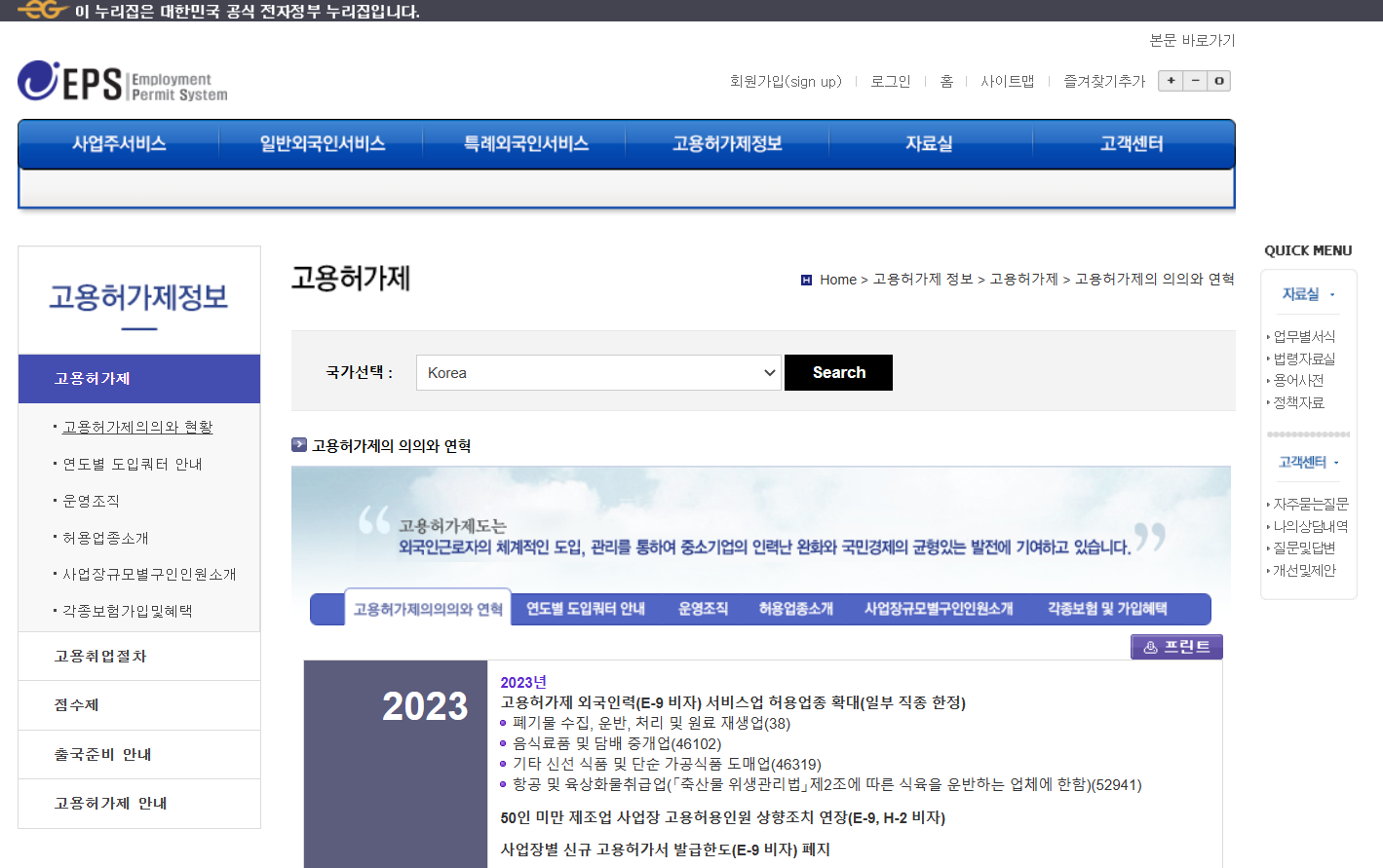Open the 사업주서비스 menu in the navigation bar

[x=117, y=141]
